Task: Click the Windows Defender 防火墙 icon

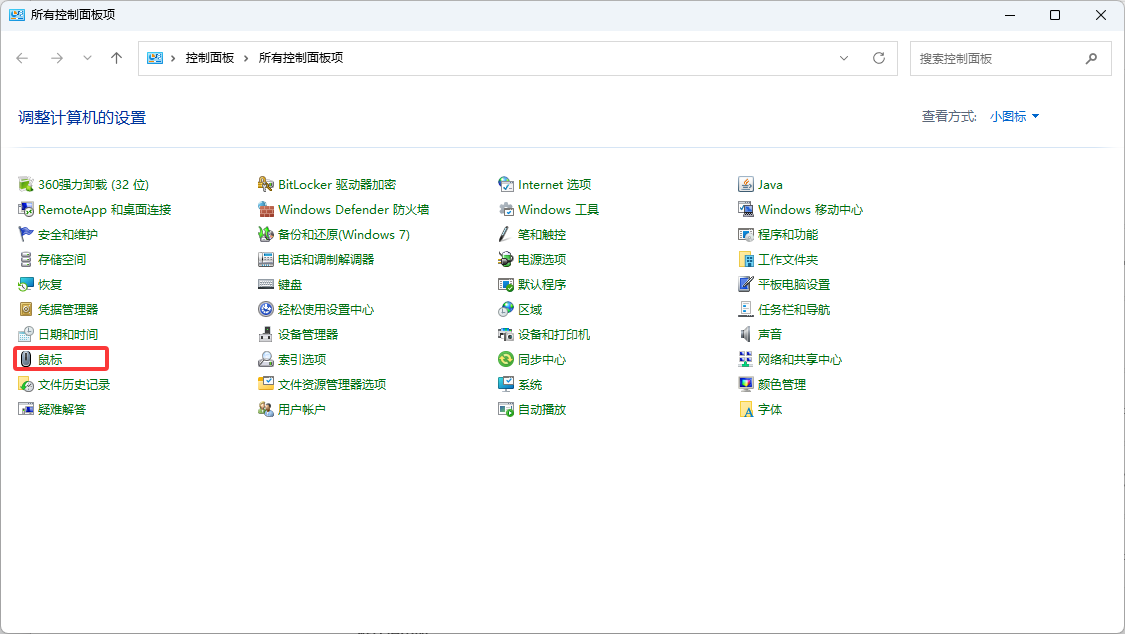Action: [265, 209]
